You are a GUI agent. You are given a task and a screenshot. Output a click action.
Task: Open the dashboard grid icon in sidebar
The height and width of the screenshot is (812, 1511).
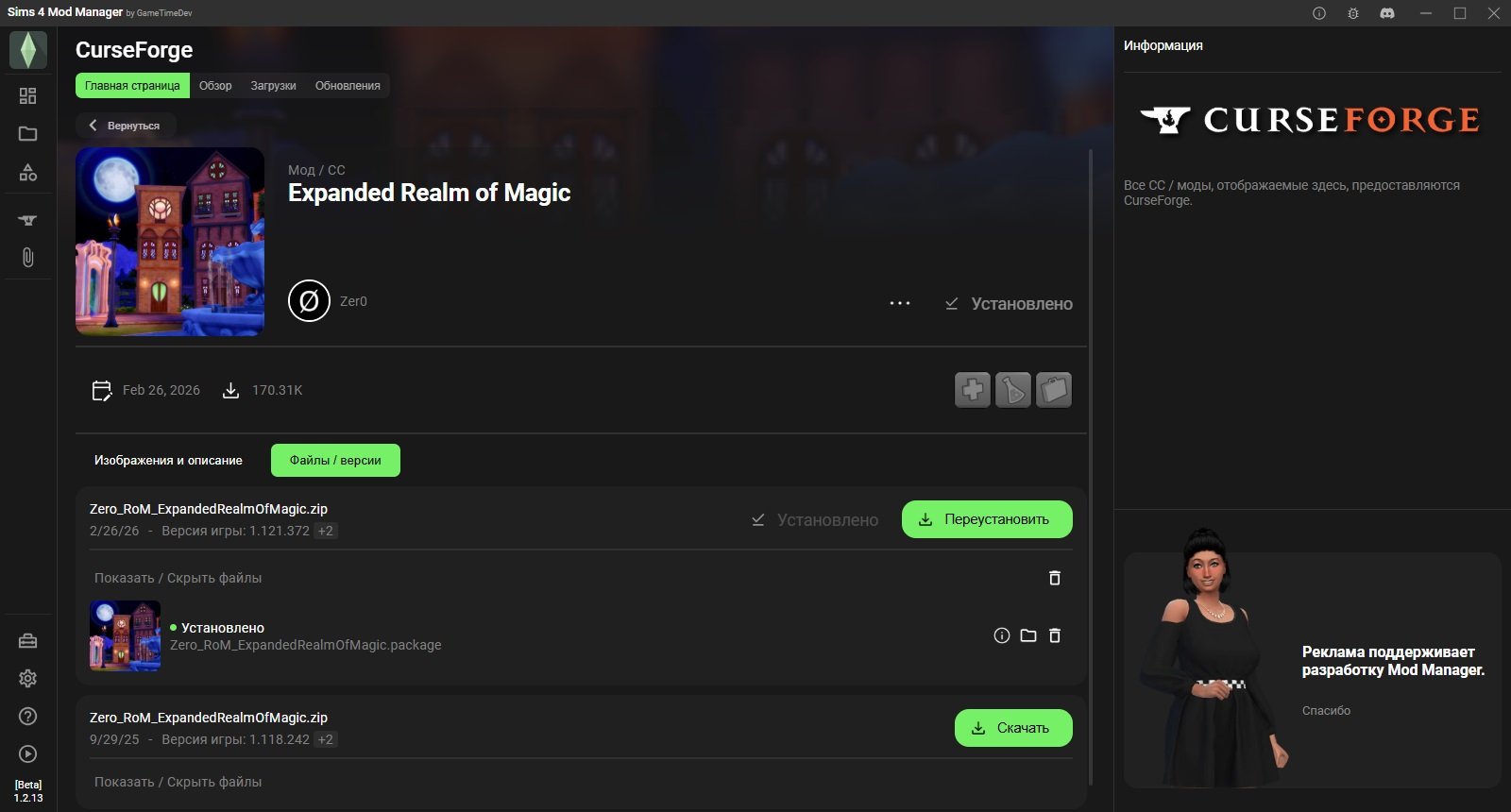coord(27,95)
